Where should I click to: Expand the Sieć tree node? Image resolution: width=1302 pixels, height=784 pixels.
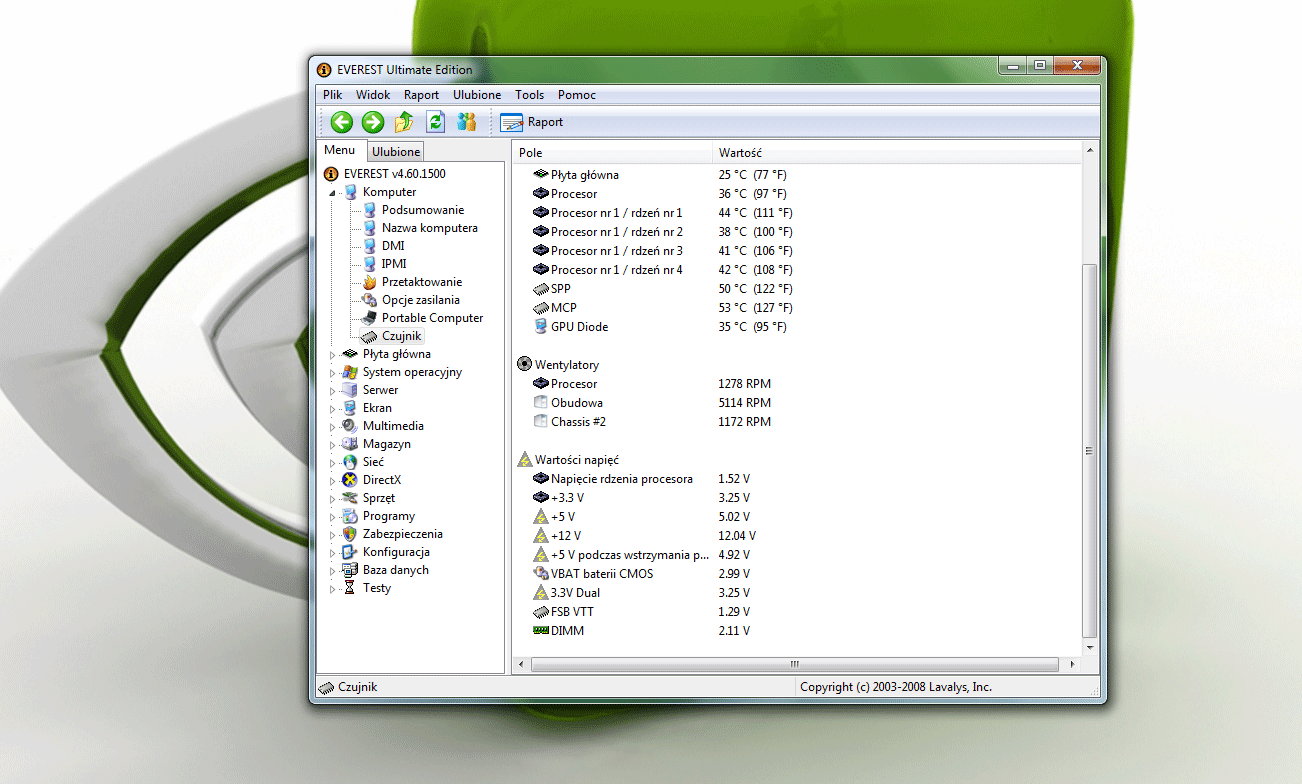pyautogui.click(x=333, y=462)
